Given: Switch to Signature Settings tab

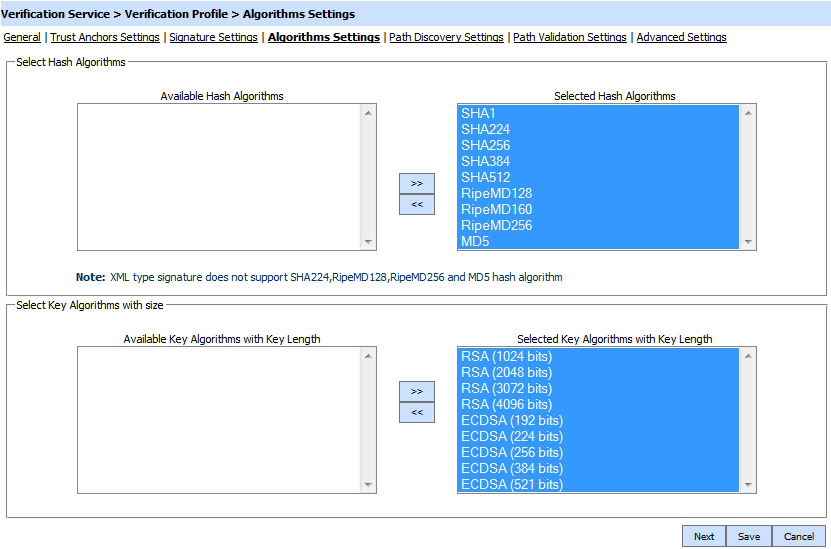Looking at the screenshot, I should (x=213, y=37).
